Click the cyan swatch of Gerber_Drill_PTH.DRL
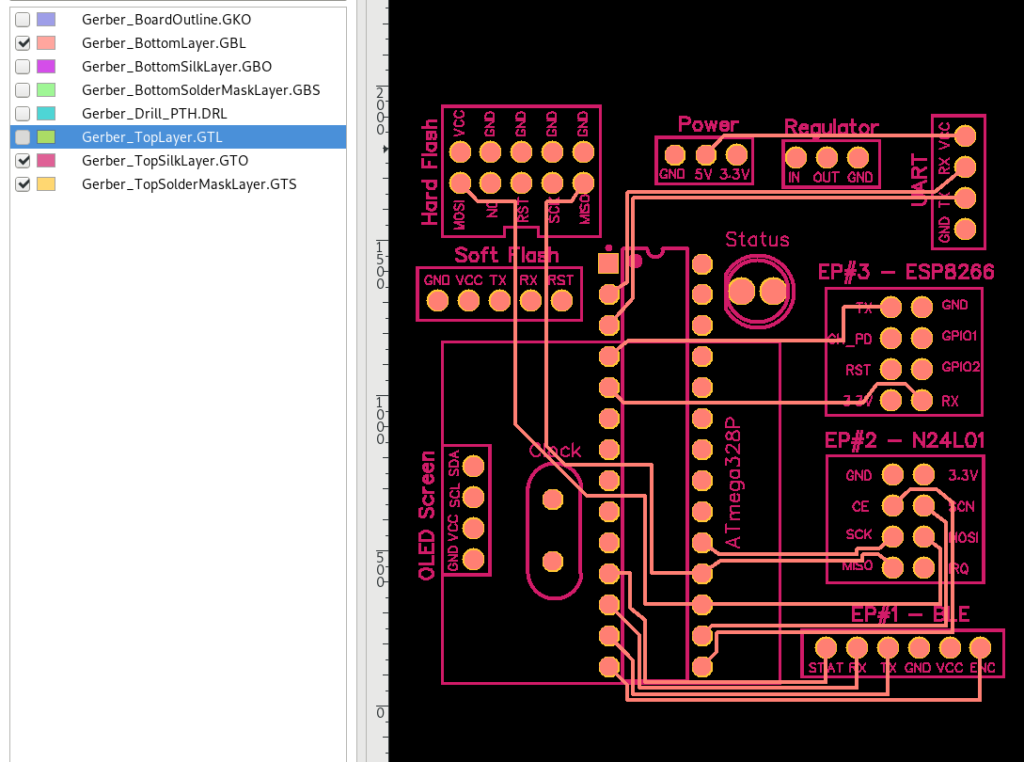This screenshot has width=1024, height=762. (x=46, y=114)
